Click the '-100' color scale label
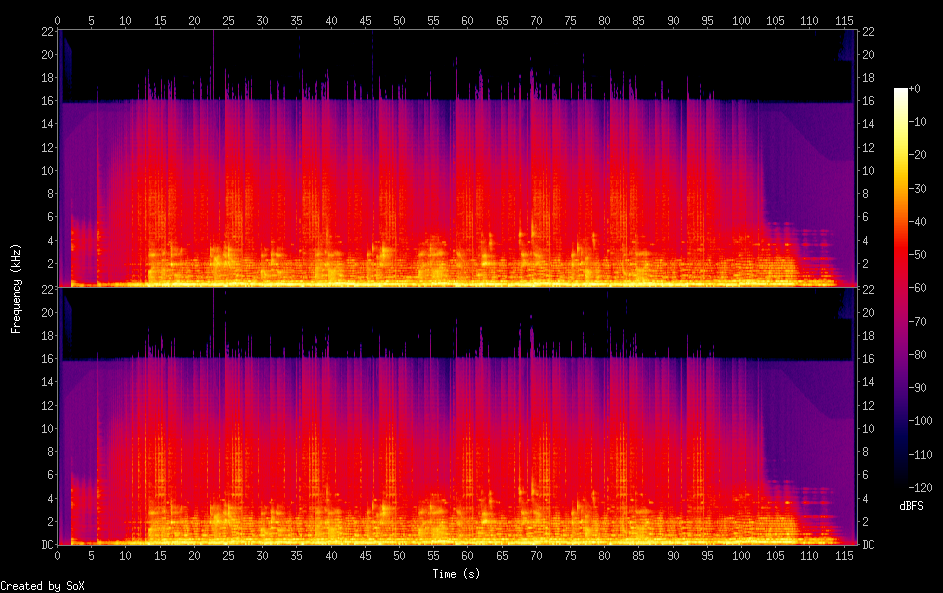The image size is (943, 593). pos(920,420)
